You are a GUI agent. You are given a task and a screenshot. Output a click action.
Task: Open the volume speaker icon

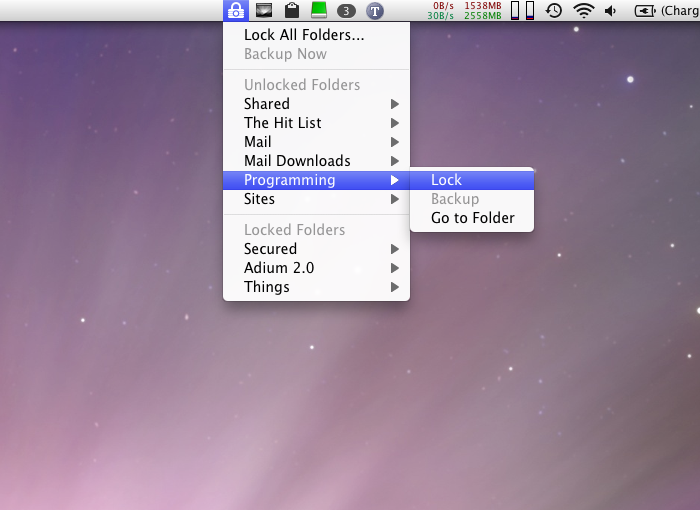610,11
